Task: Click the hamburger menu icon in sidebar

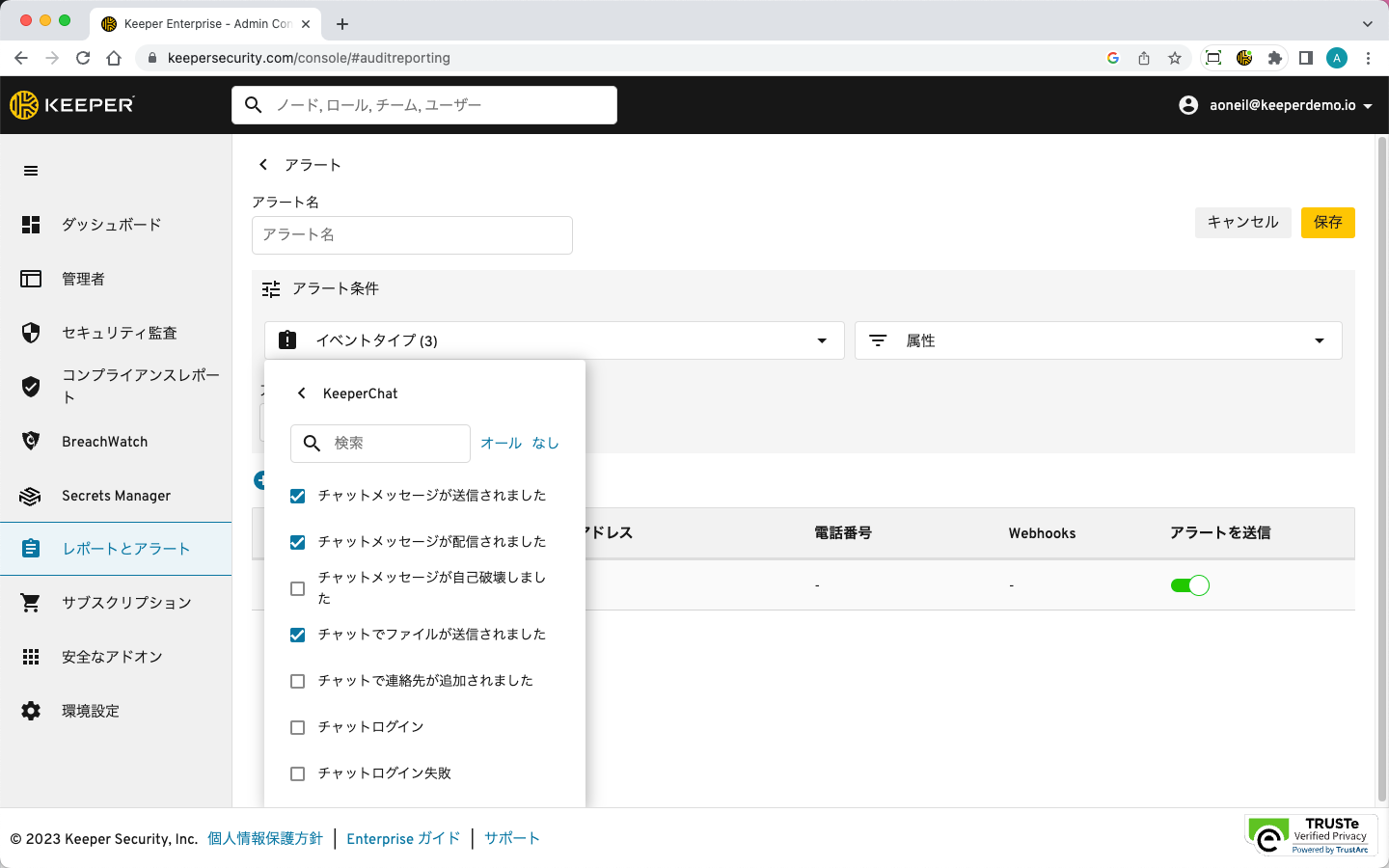Action: coord(31,171)
